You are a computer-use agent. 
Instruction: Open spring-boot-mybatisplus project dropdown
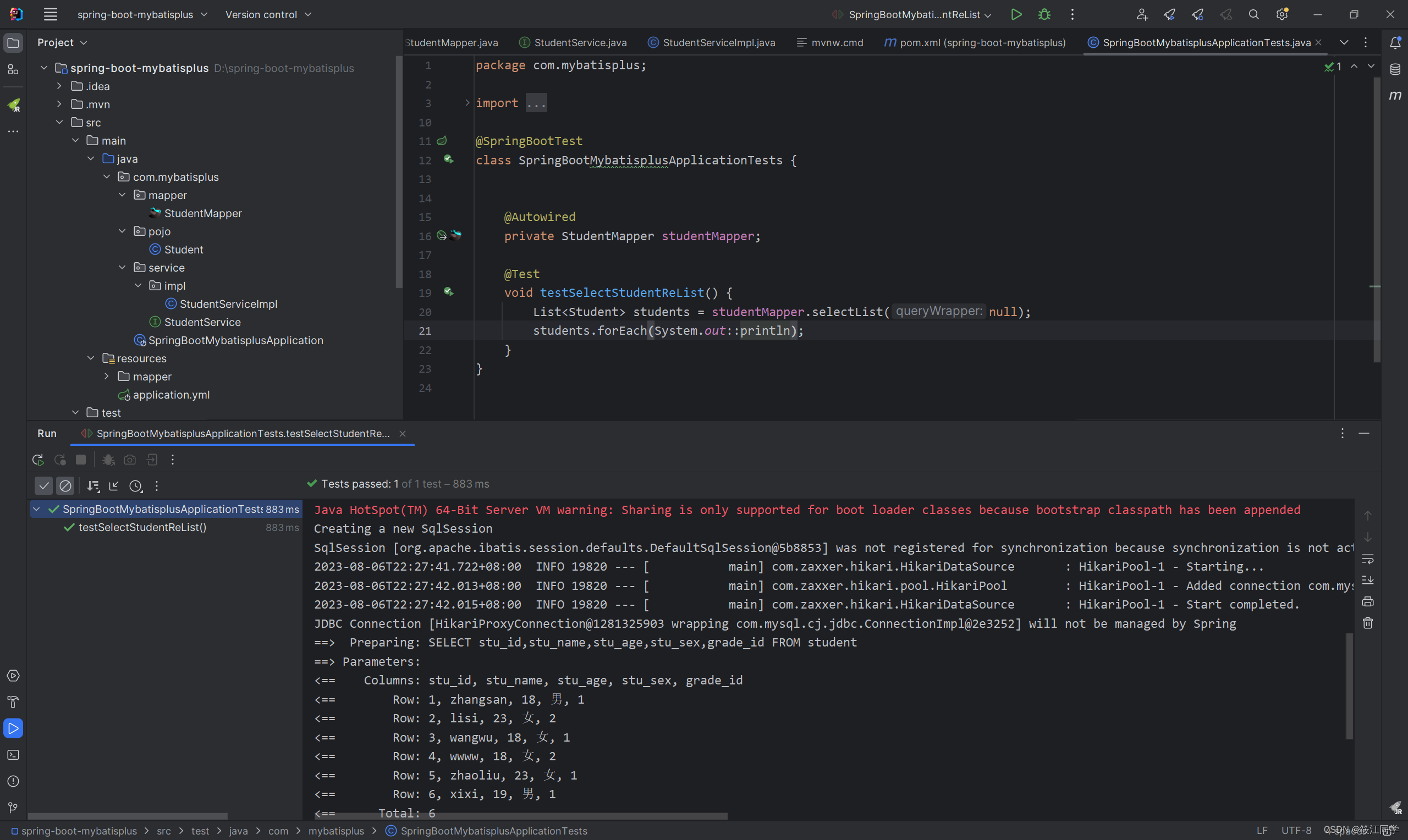point(142,14)
